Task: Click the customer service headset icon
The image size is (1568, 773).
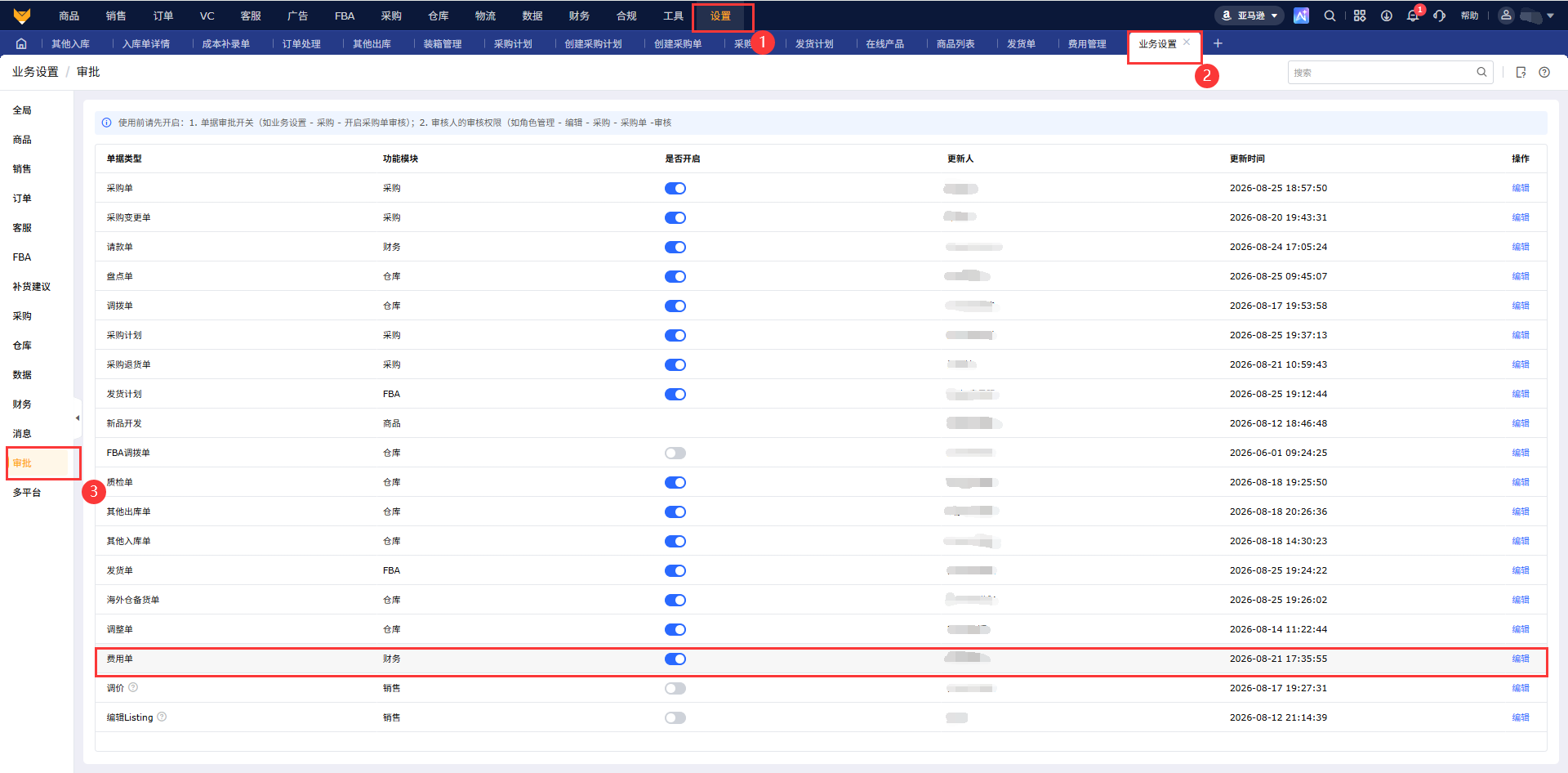Action: tap(1439, 16)
